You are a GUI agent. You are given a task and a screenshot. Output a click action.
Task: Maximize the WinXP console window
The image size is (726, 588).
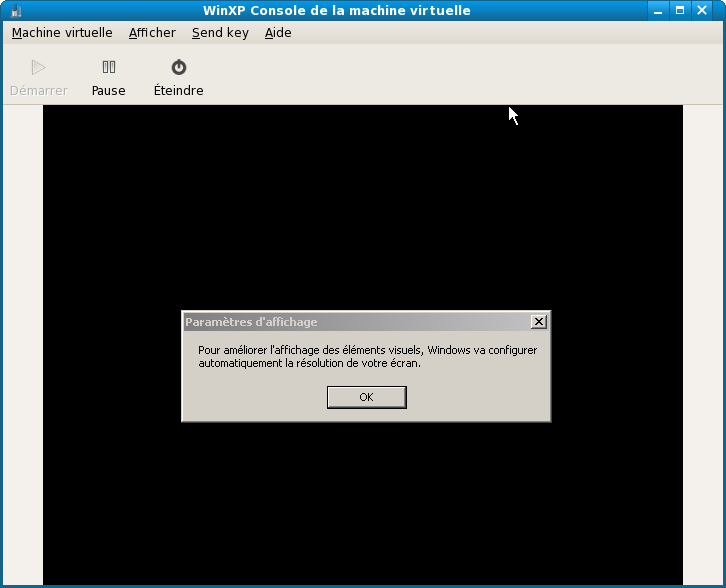[680, 10]
